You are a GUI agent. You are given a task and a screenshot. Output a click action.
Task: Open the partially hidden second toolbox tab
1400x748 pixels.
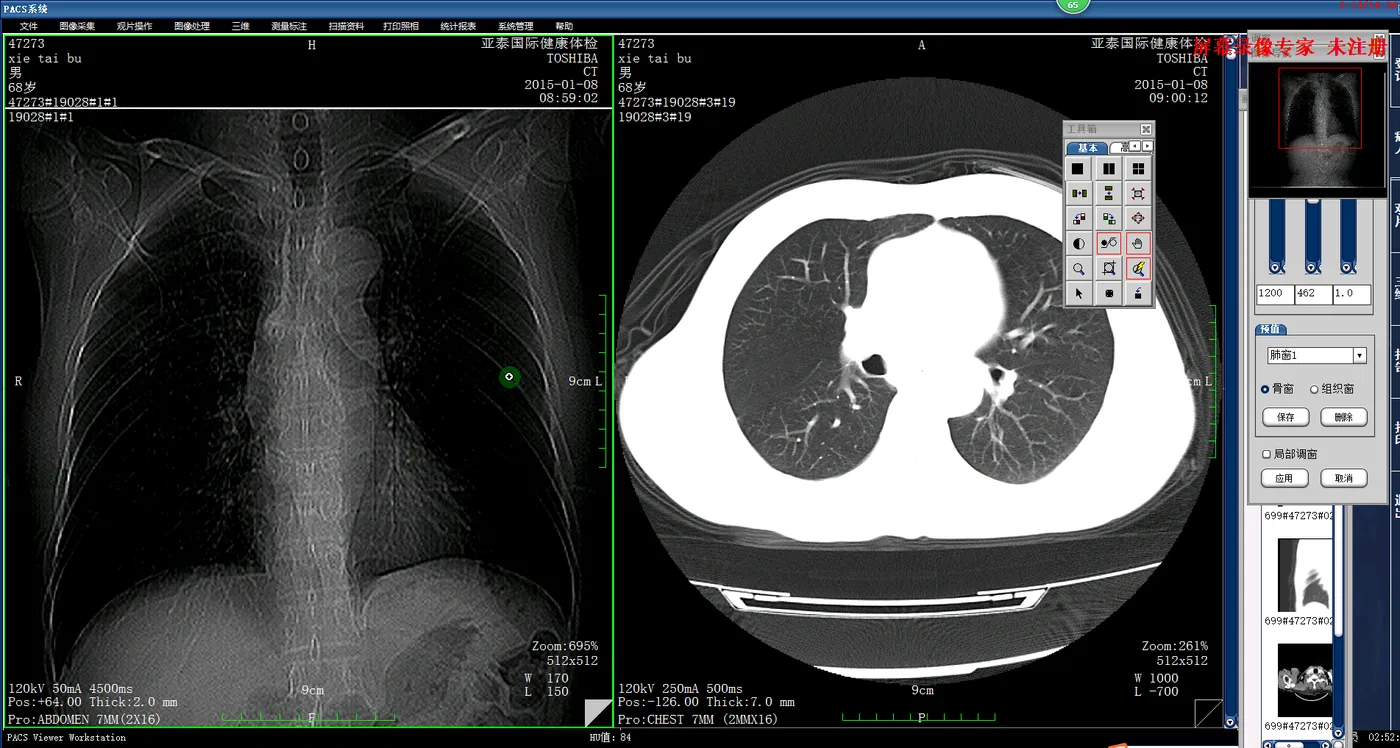pyautogui.click(x=1120, y=147)
